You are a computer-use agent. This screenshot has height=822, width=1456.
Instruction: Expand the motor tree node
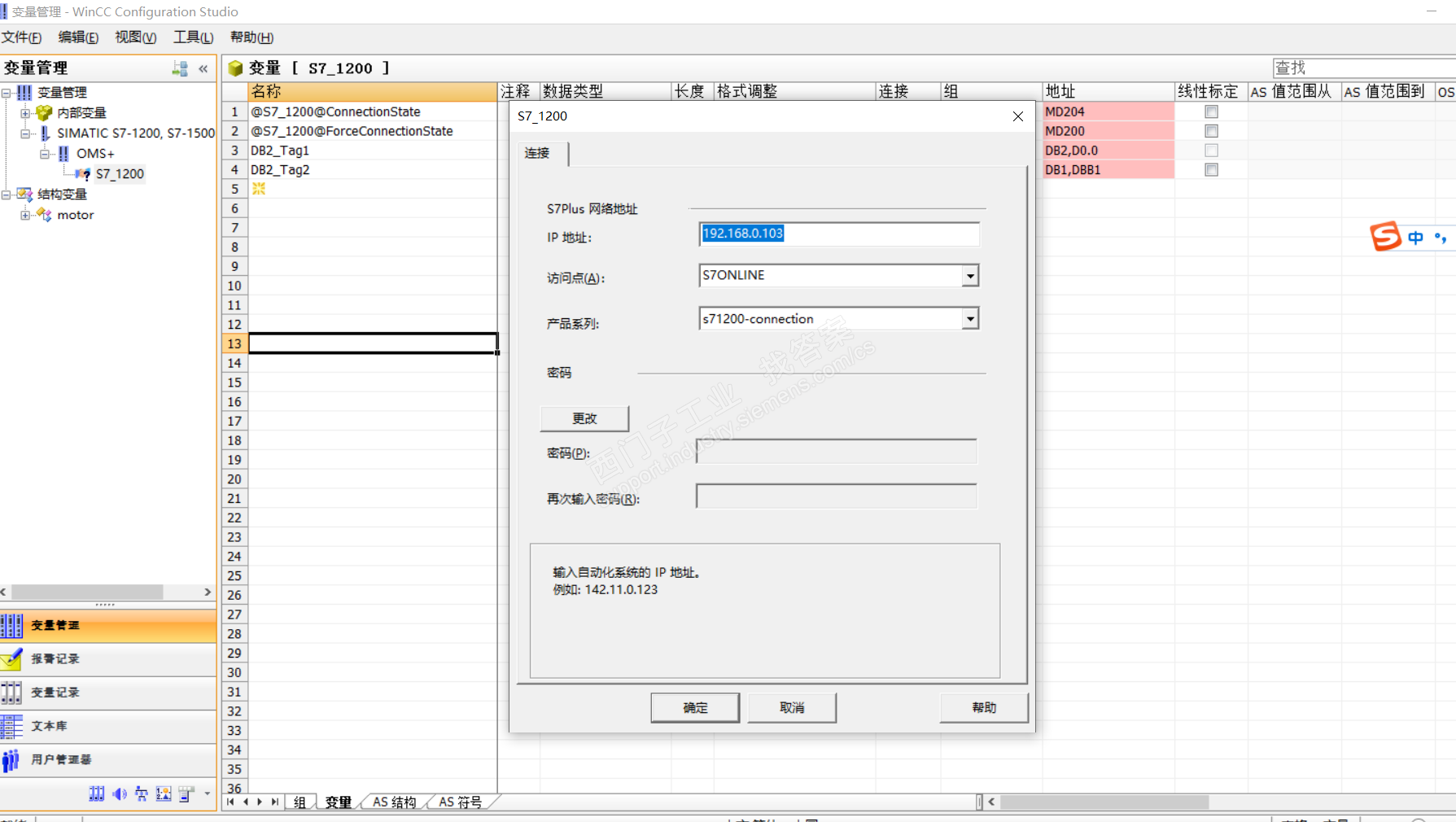pyautogui.click(x=25, y=215)
